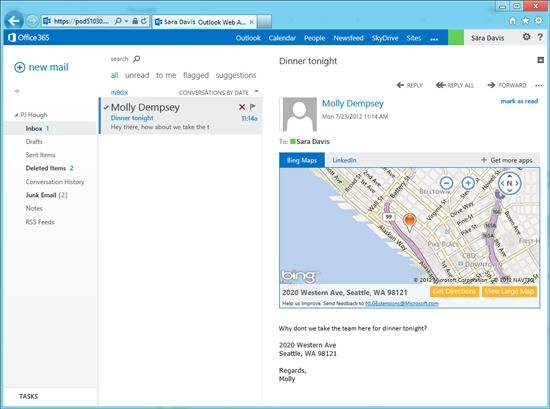The width and height of the screenshot is (550, 409).
Task: Collapse the folder pane double-arrow
Action: pos(16,91)
